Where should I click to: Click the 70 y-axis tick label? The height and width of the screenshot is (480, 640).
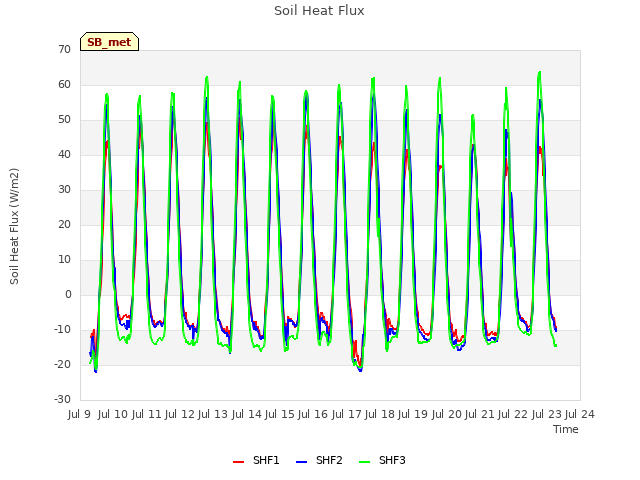pyautogui.click(x=64, y=49)
